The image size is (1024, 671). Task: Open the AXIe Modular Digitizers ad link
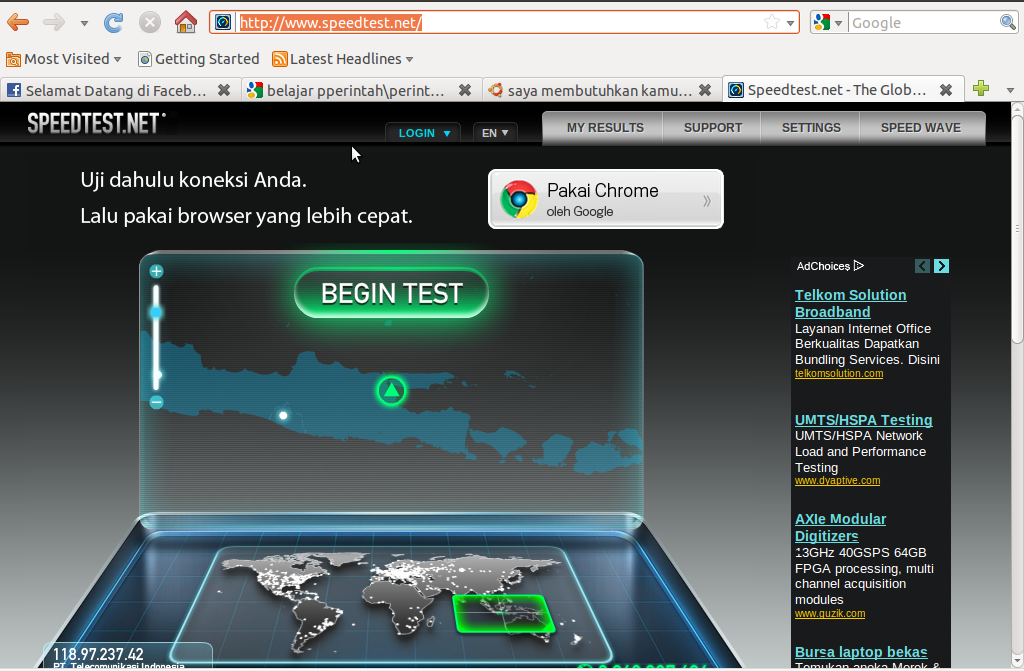[x=840, y=527]
